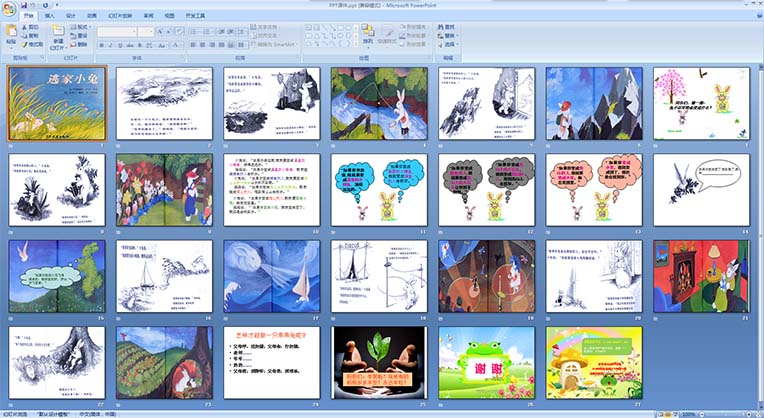Select slide 6 with mountain climber painting
The image size is (764, 418).
click(x=594, y=103)
